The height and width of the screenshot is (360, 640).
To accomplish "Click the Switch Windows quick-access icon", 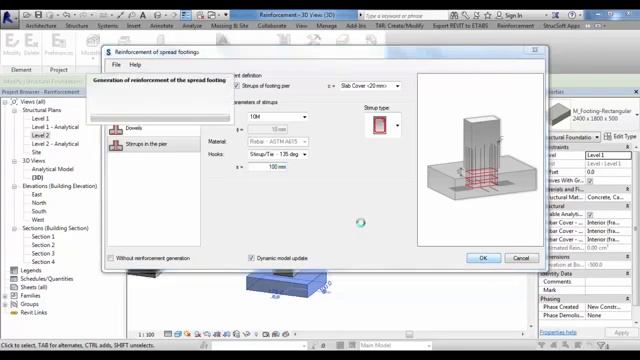I will (x=212, y=15).
